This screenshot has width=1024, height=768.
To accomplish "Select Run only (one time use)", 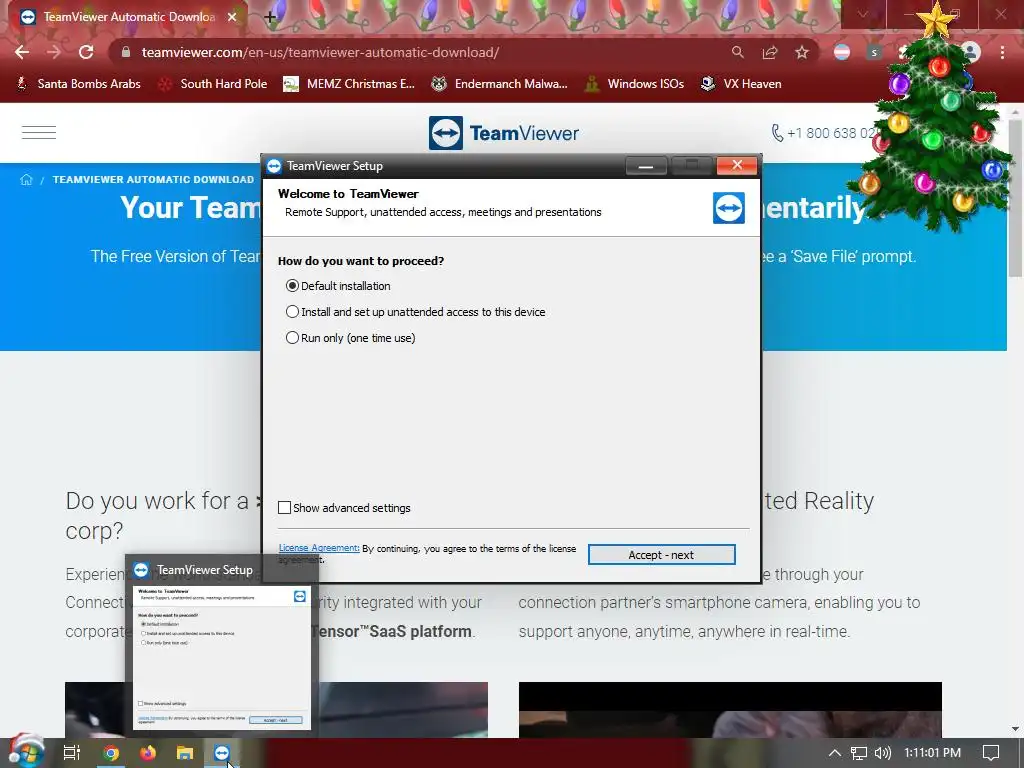I will click(x=292, y=338).
